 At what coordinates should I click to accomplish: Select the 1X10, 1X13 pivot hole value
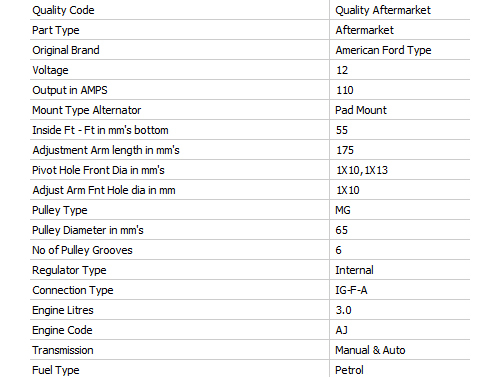[x=362, y=170]
